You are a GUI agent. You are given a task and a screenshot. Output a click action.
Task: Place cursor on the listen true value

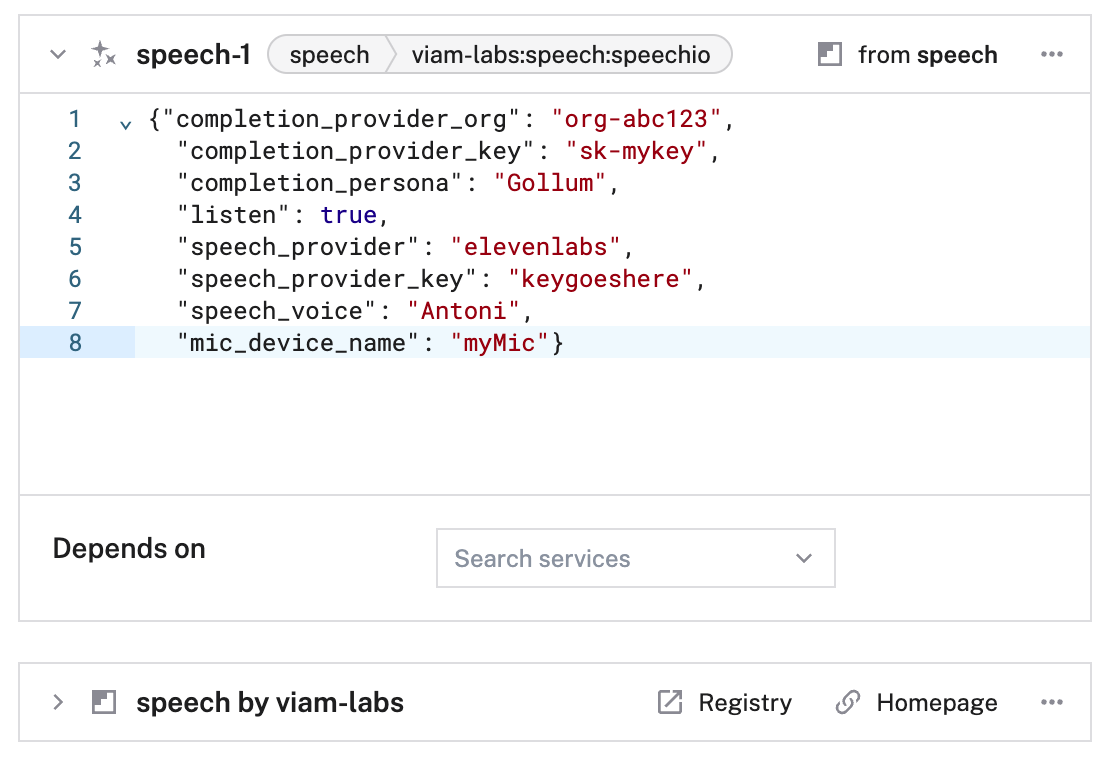(348, 215)
